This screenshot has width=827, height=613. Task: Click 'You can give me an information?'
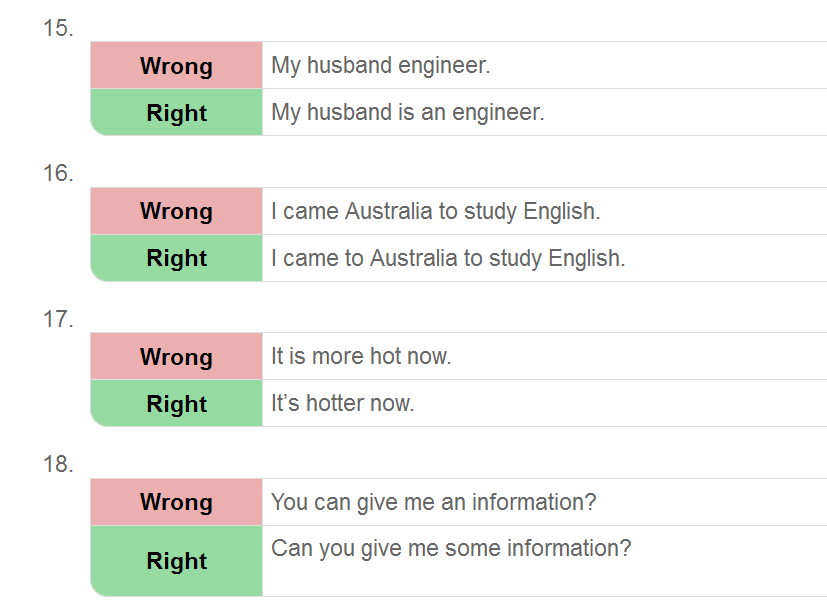(x=434, y=502)
